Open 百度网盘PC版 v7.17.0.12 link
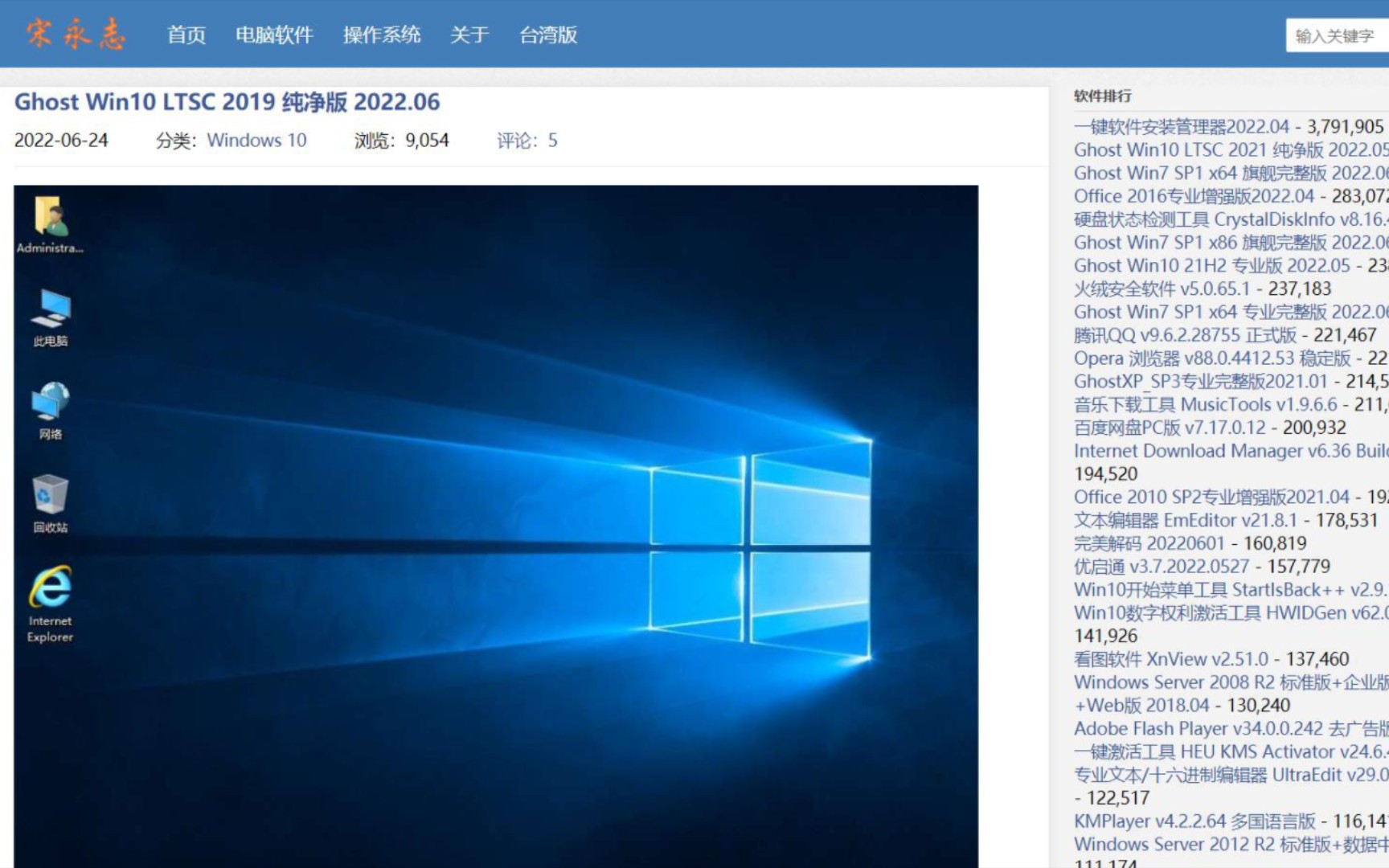 click(x=1170, y=428)
